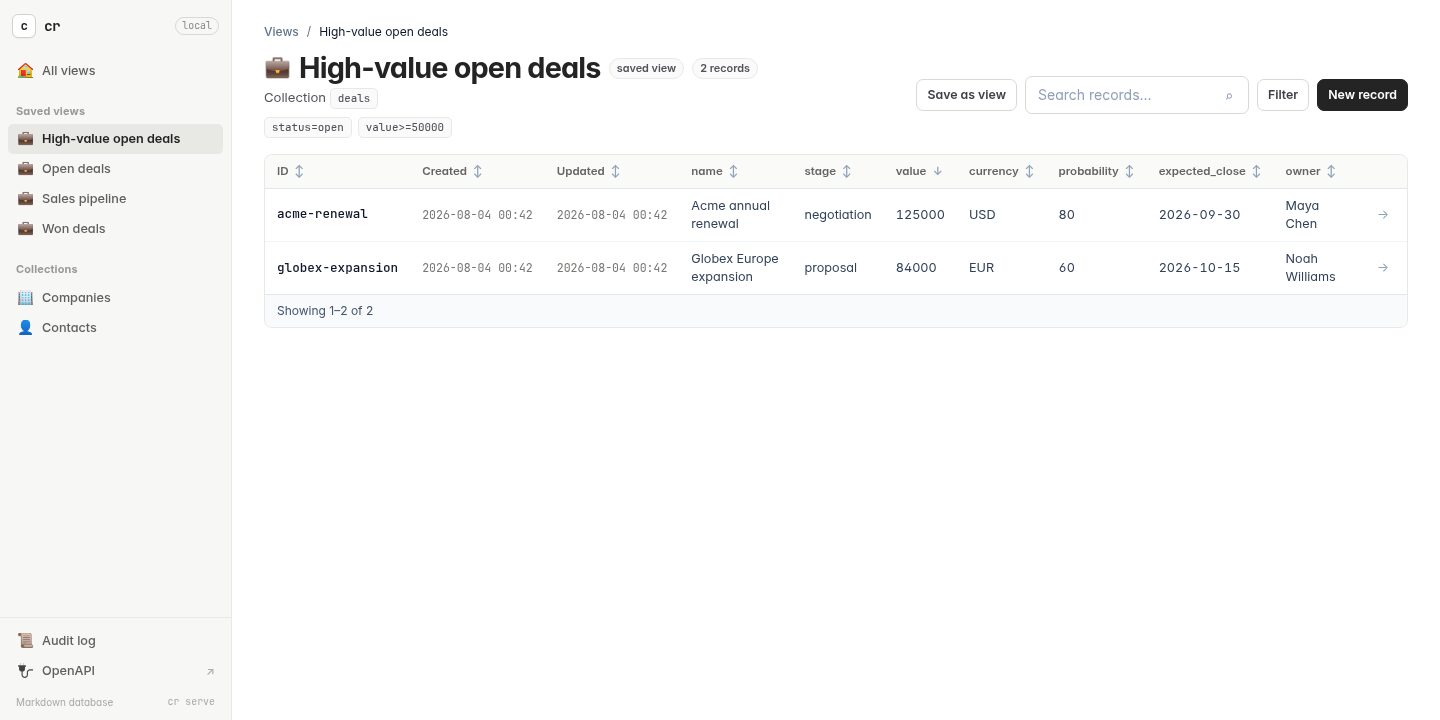The width and height of the screenshot is (1440, 720).
Task: Click building icon next to Companies
Action: click(x=25, y=298)
